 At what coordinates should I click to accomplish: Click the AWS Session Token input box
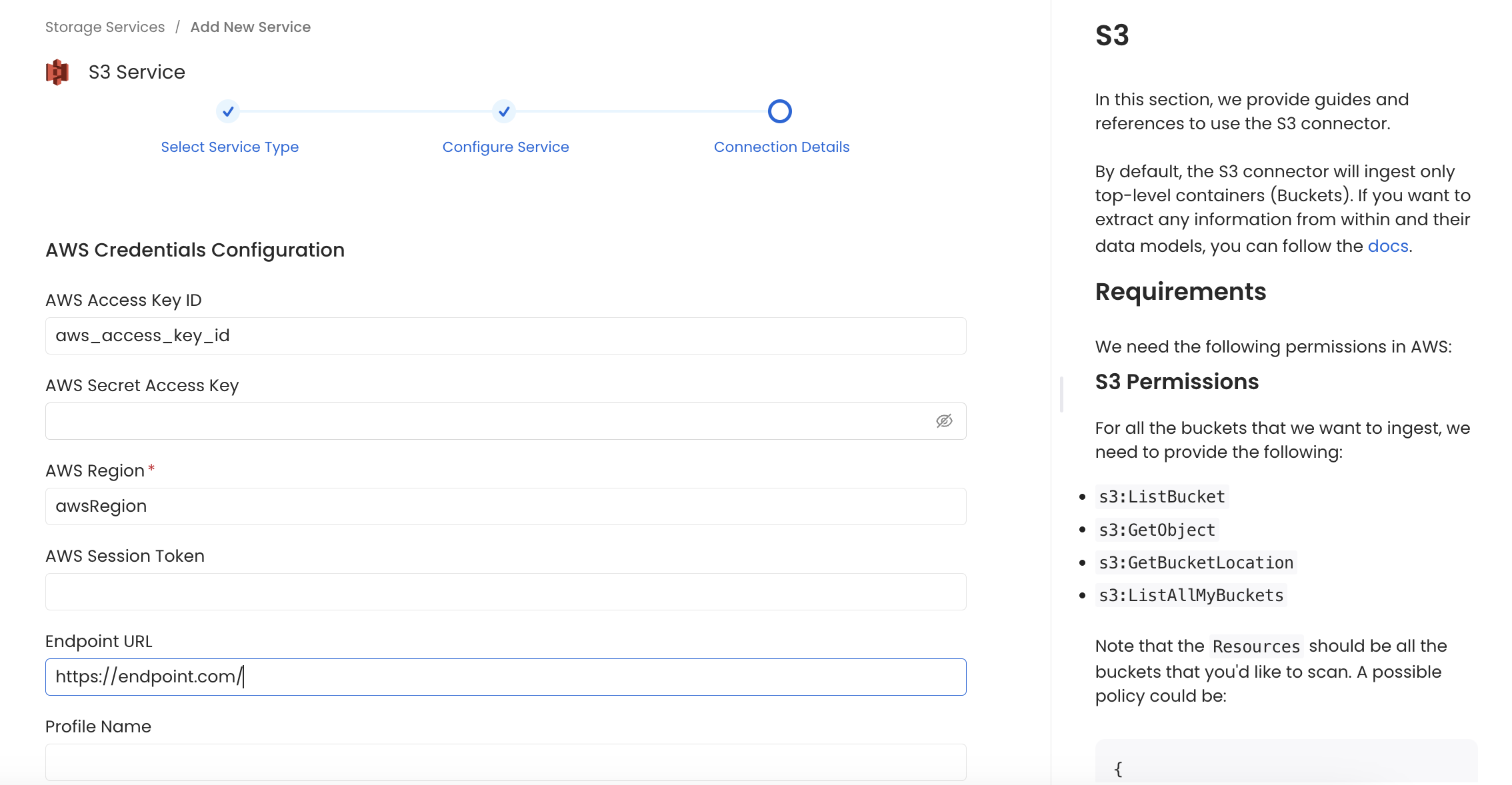tap(505, 591)
